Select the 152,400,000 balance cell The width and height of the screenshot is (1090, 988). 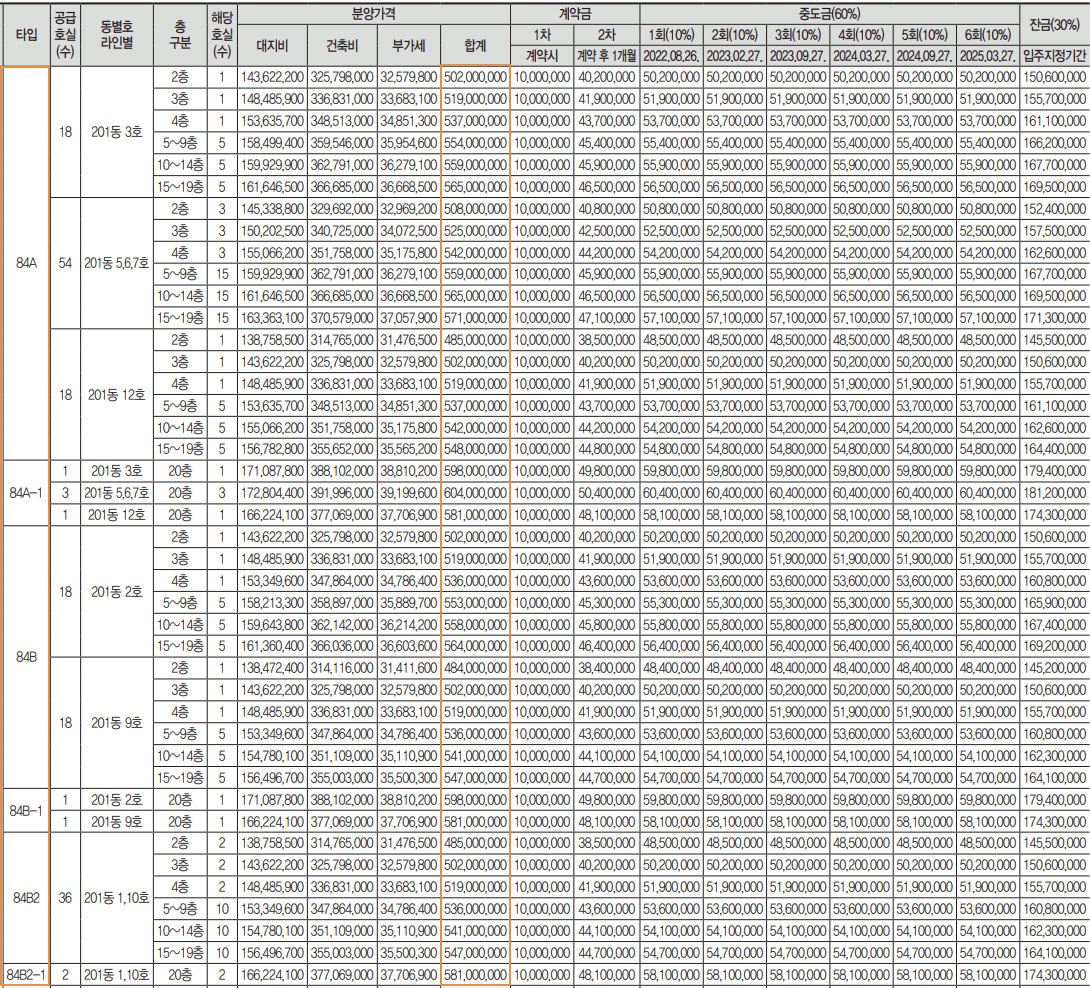(x=1055, y=209)
